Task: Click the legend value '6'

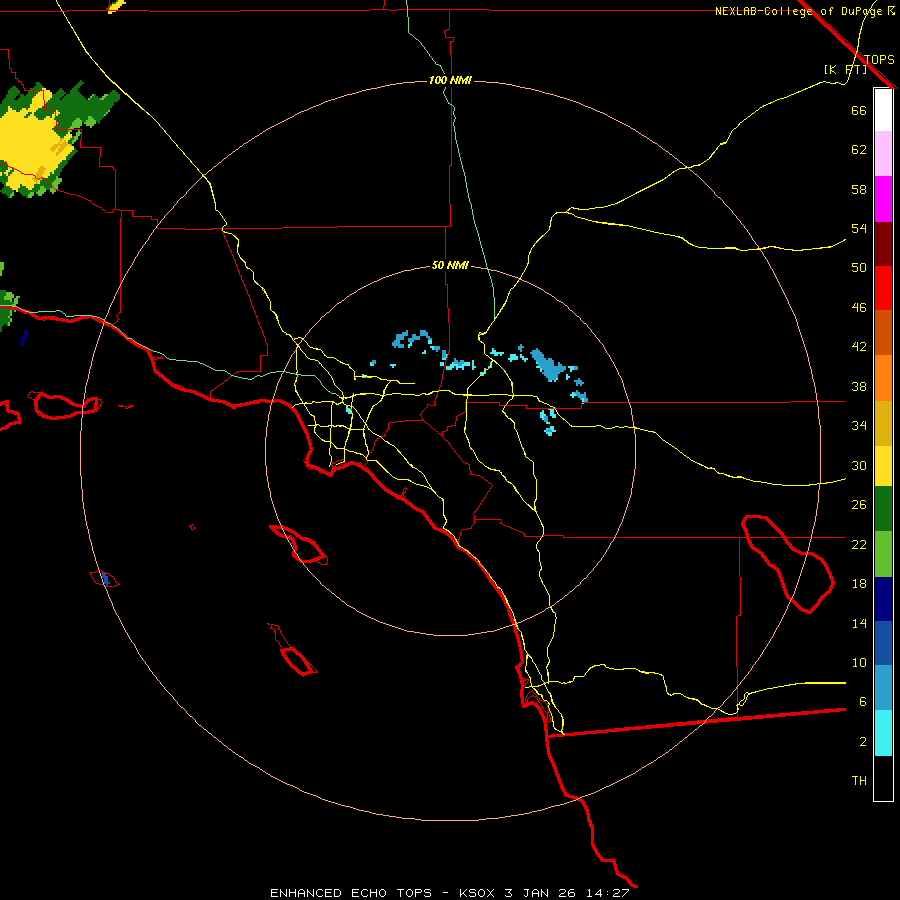Action: (x=862, y=702)
